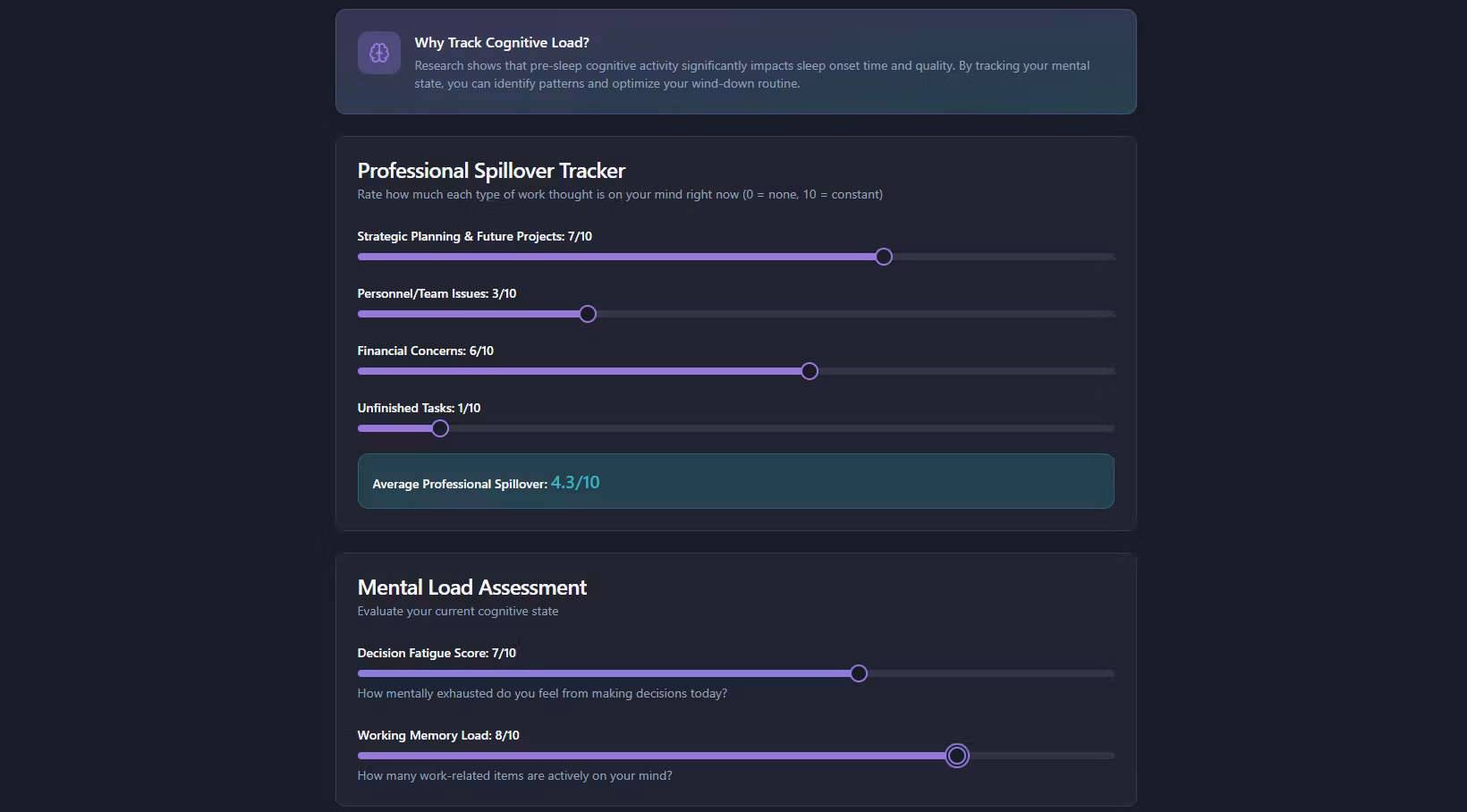
Task: Click the Working Memory Load slider handle
Action: coord(957,756)
